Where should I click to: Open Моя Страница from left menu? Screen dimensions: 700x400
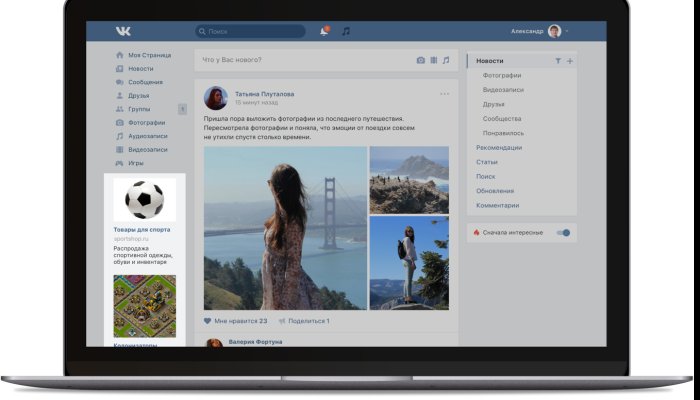(150, 55)
